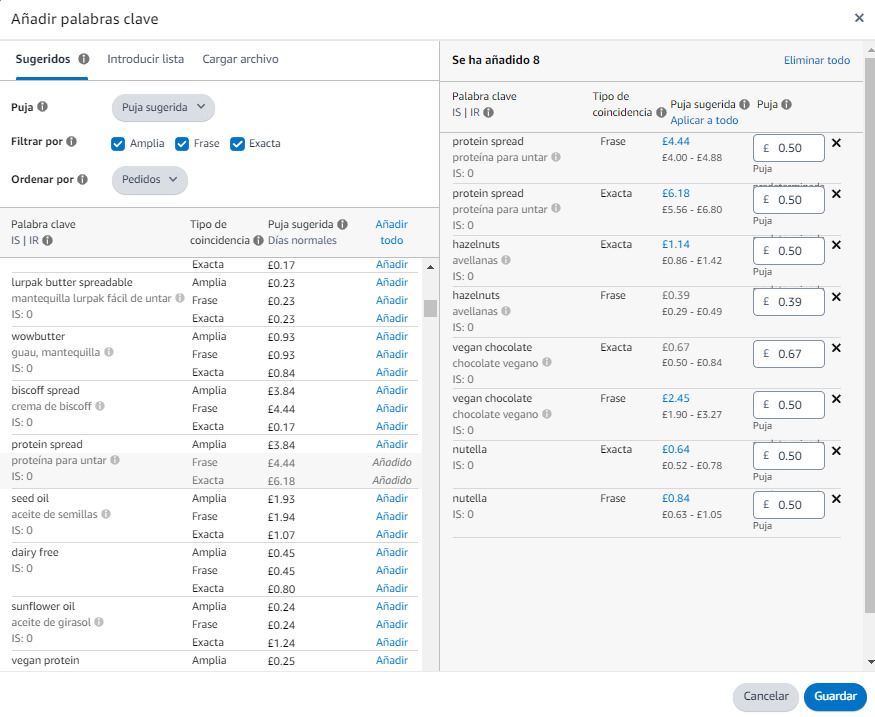Viewport: 875px width, 717px height.
Task: Uncheck the Exacta filter checkbox
Action: coord(237,144)
